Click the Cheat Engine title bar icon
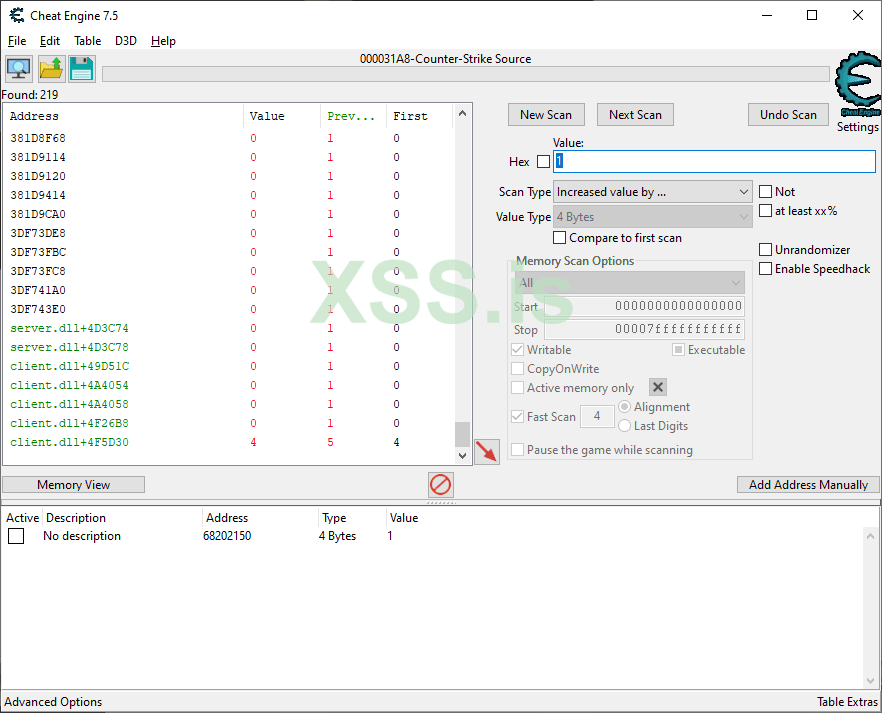882x713 pixels. [x=17, y=15]
